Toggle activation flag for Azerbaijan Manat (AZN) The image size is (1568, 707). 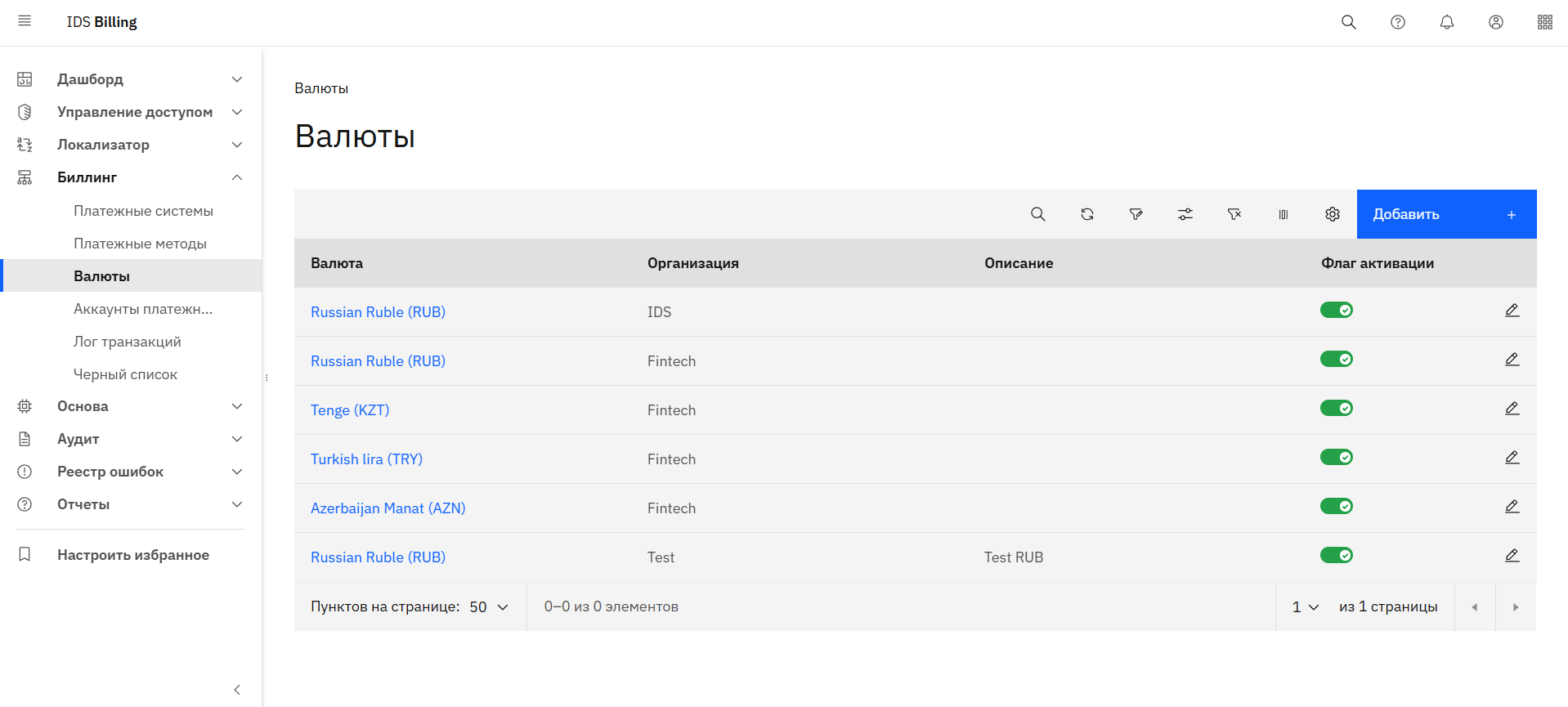tap(1336, 507)
